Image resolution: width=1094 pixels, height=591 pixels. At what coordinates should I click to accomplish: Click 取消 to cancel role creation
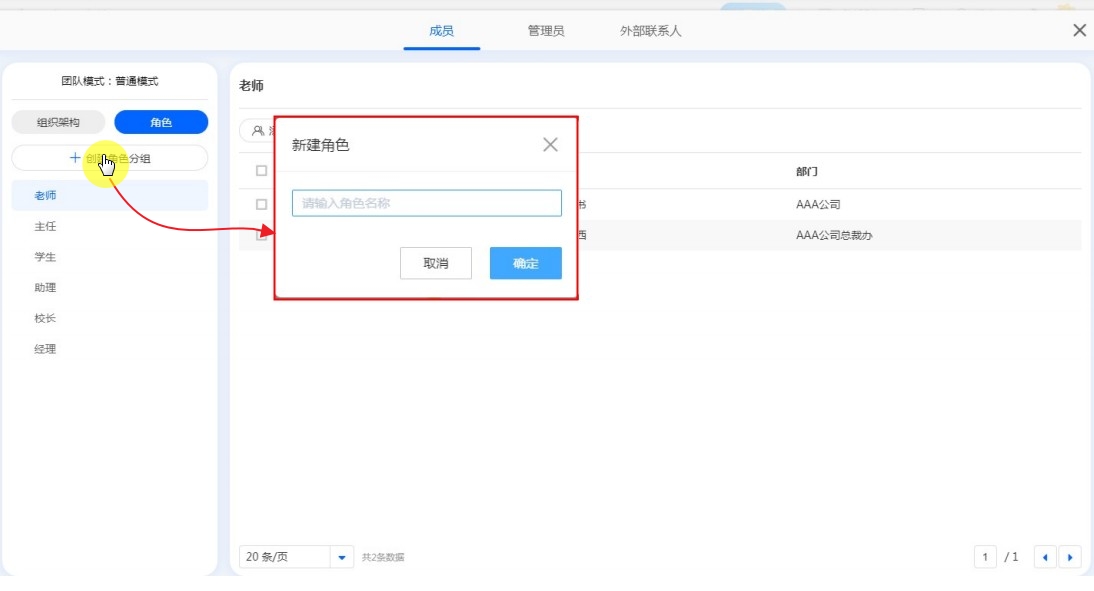tap(435, 263)
